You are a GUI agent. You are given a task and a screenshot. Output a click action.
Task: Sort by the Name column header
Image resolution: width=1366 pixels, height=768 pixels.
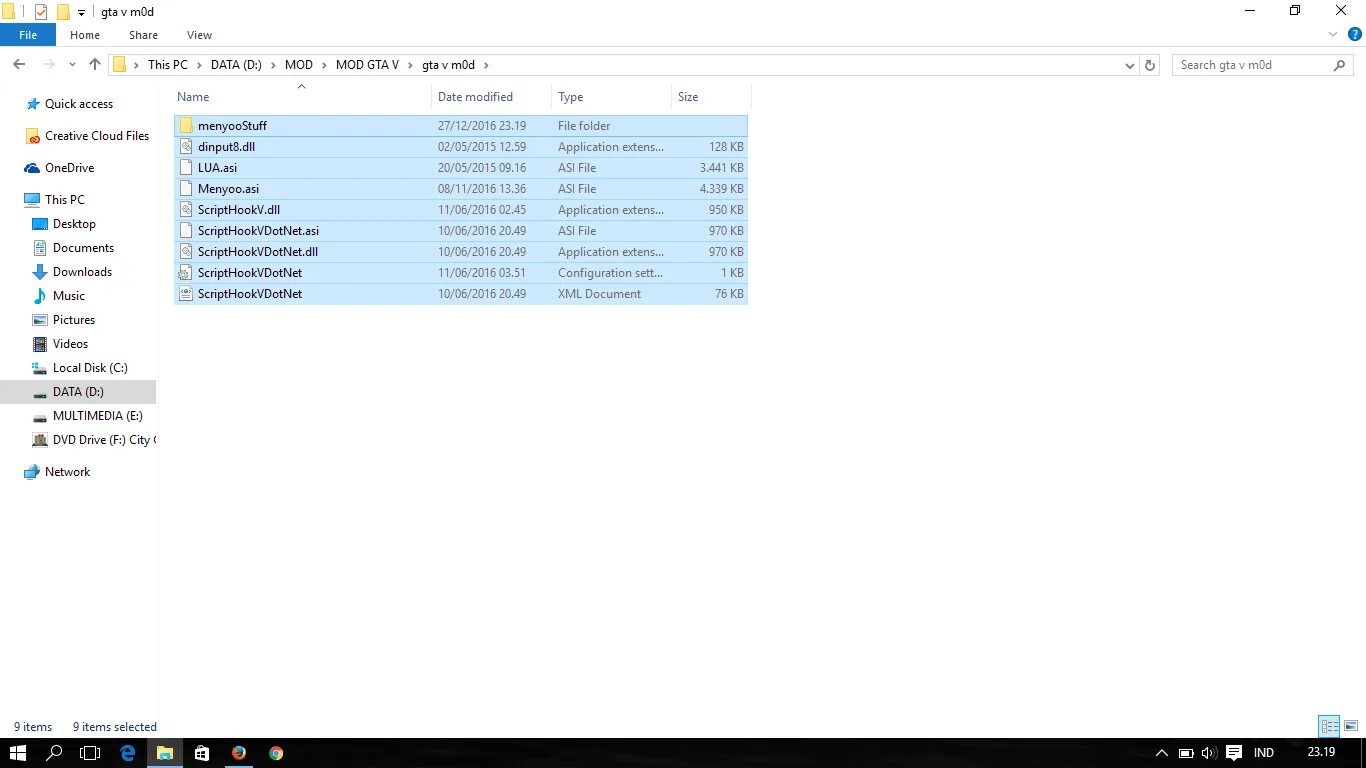pos(193,97)
